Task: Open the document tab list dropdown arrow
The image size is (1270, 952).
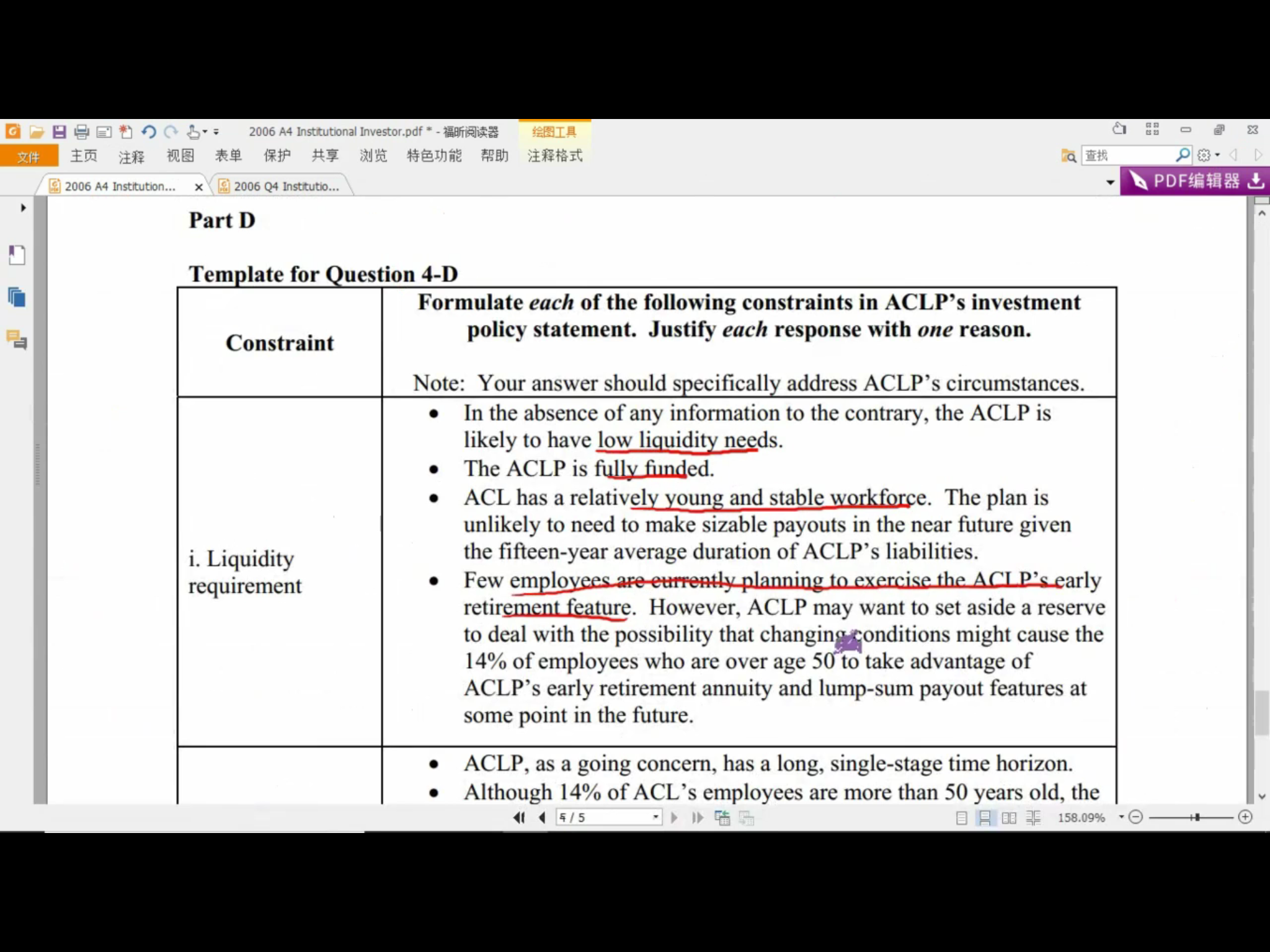Action: (1110, 182)
